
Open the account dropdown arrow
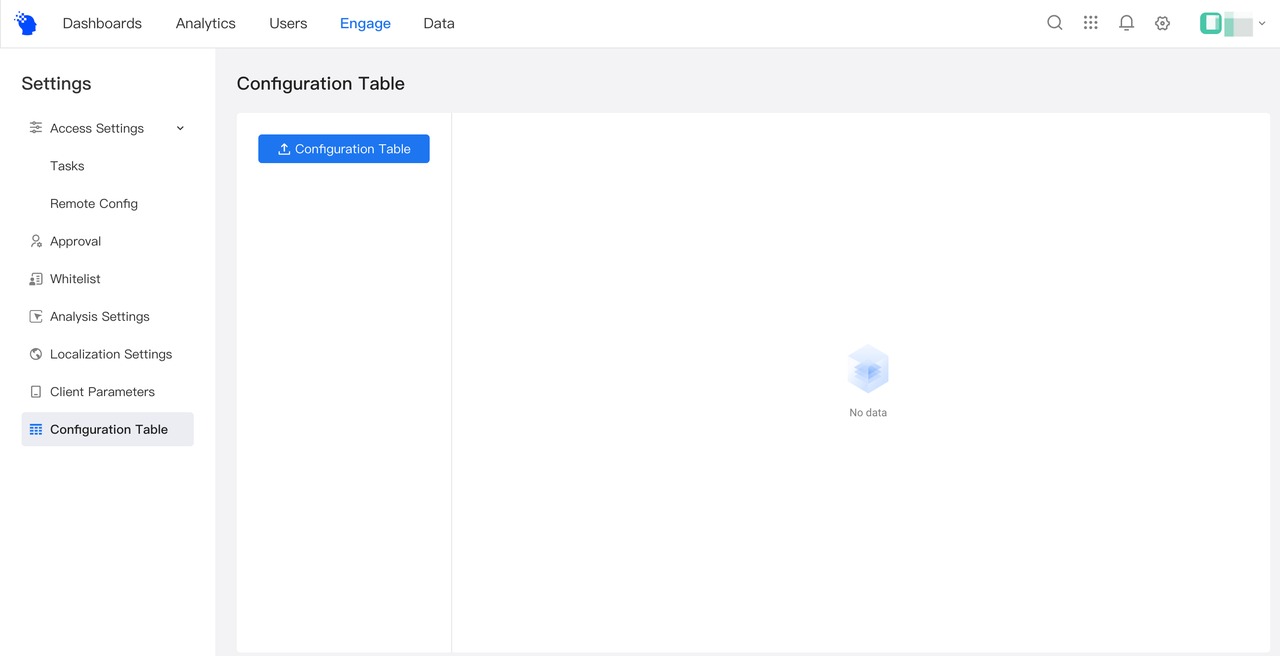click(1262, 23)
